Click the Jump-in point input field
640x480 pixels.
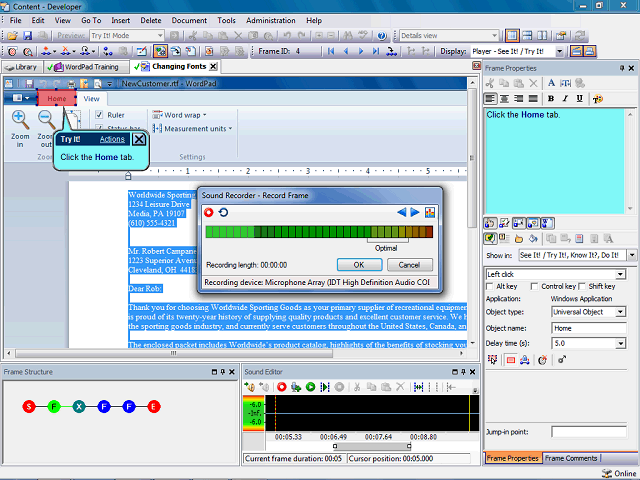(589, 432)
